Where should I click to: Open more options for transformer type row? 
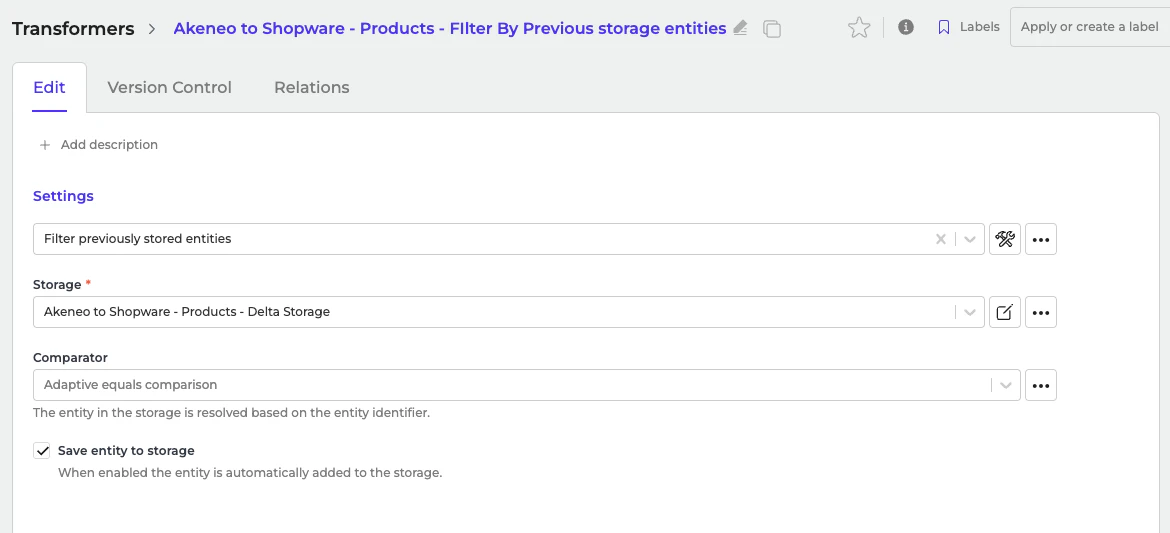tap(1041, 239)
